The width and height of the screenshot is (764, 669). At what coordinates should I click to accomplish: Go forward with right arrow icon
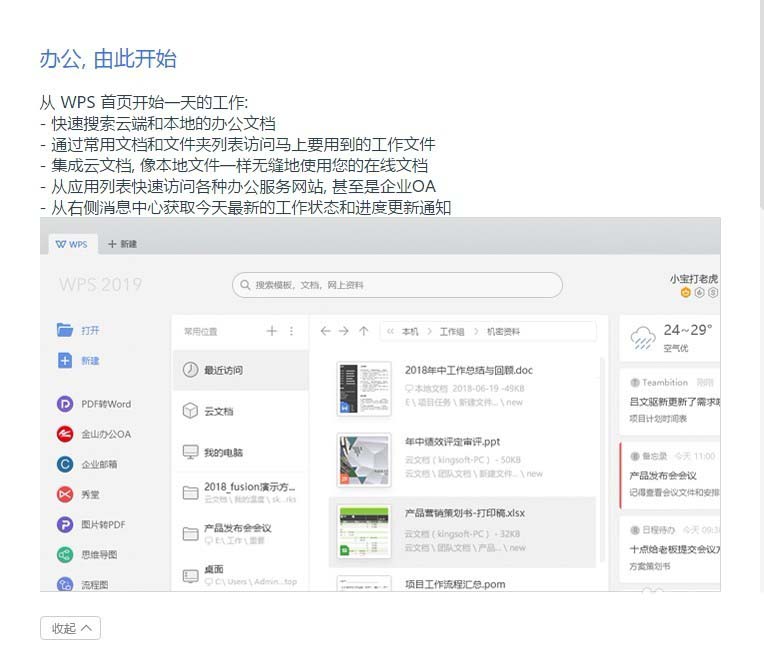click(344, 331)
